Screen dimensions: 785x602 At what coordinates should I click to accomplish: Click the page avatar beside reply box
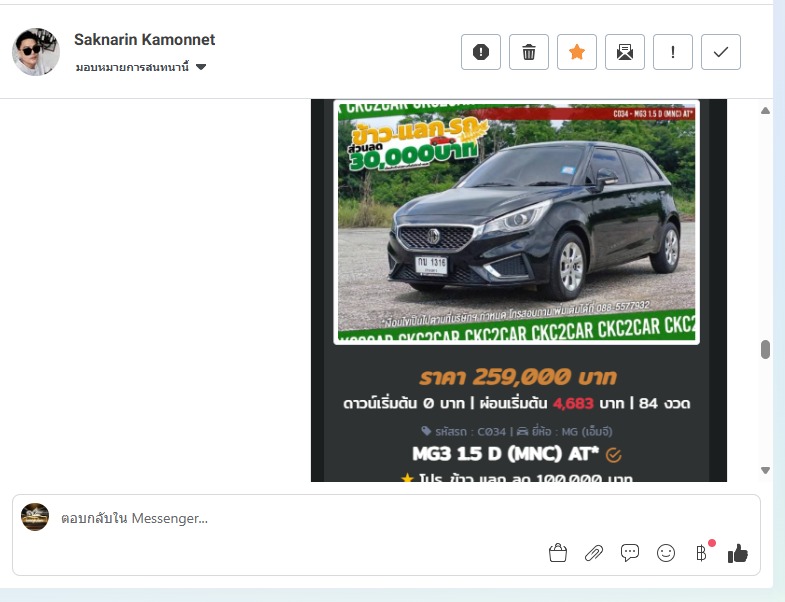(x=35, y=517)
